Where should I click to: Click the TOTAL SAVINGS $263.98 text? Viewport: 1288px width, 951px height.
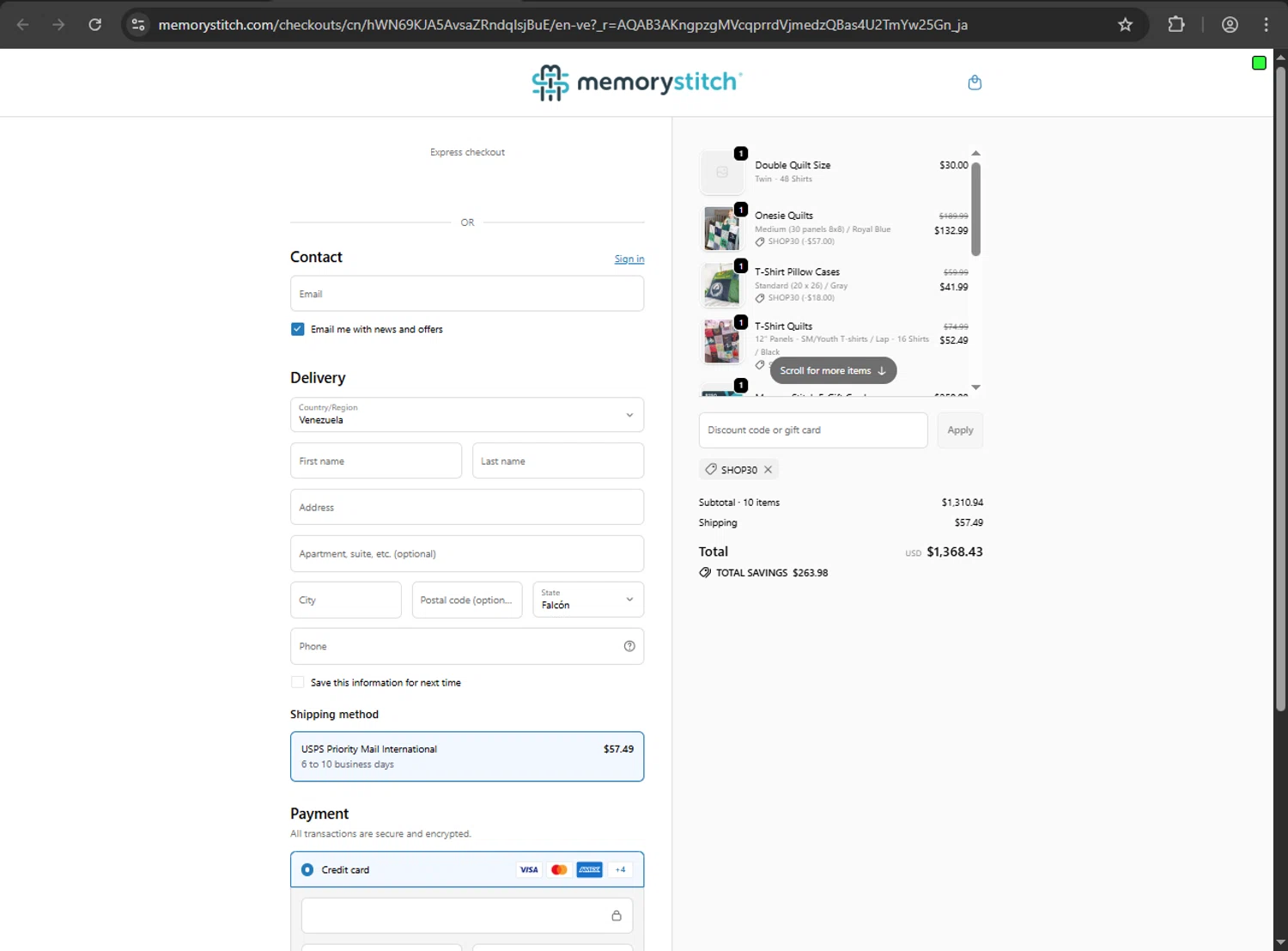click(x=772, y=572)
